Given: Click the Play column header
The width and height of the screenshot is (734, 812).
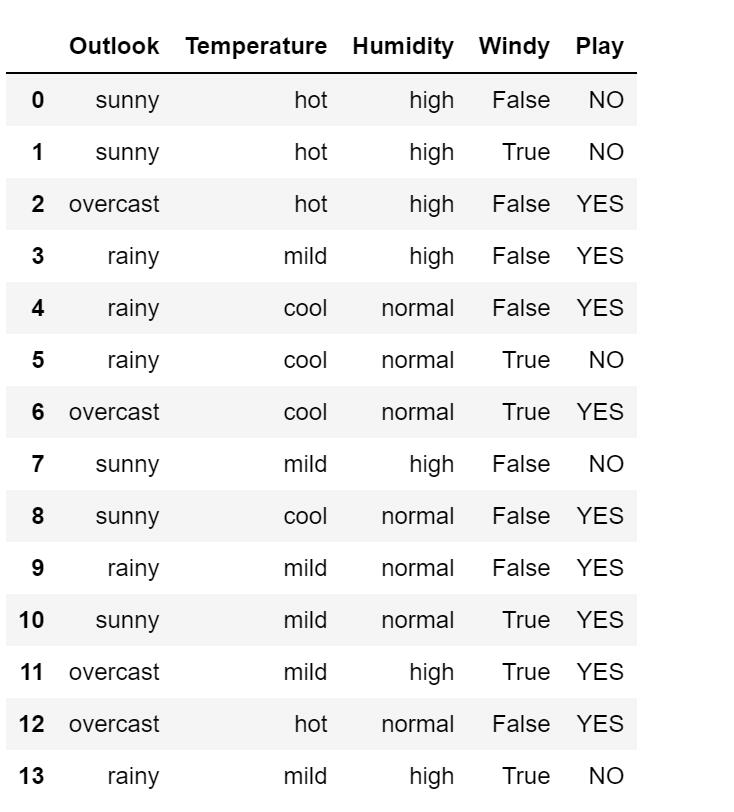Looking at the screenshot, I should [x=599, y=46].
